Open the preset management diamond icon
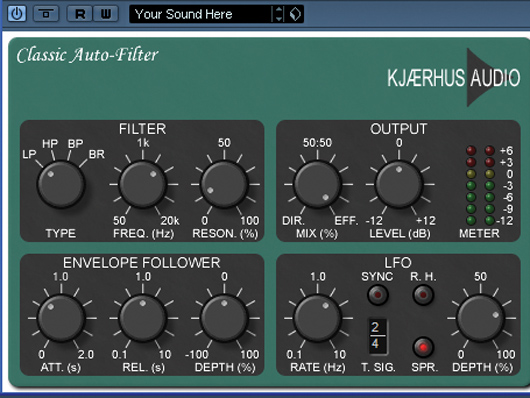Image resolution: width=530 pixels, height=398 pixels. pyautogui.click(x=295, y=14)
